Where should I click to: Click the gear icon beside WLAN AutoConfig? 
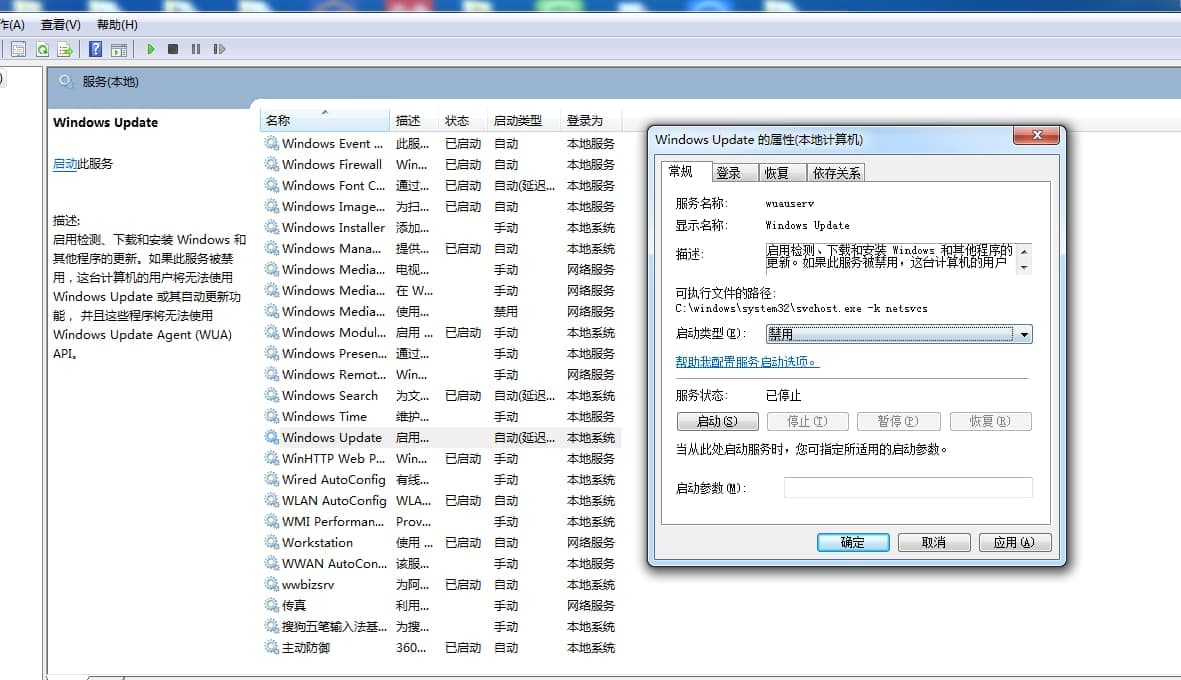[271, 499]
